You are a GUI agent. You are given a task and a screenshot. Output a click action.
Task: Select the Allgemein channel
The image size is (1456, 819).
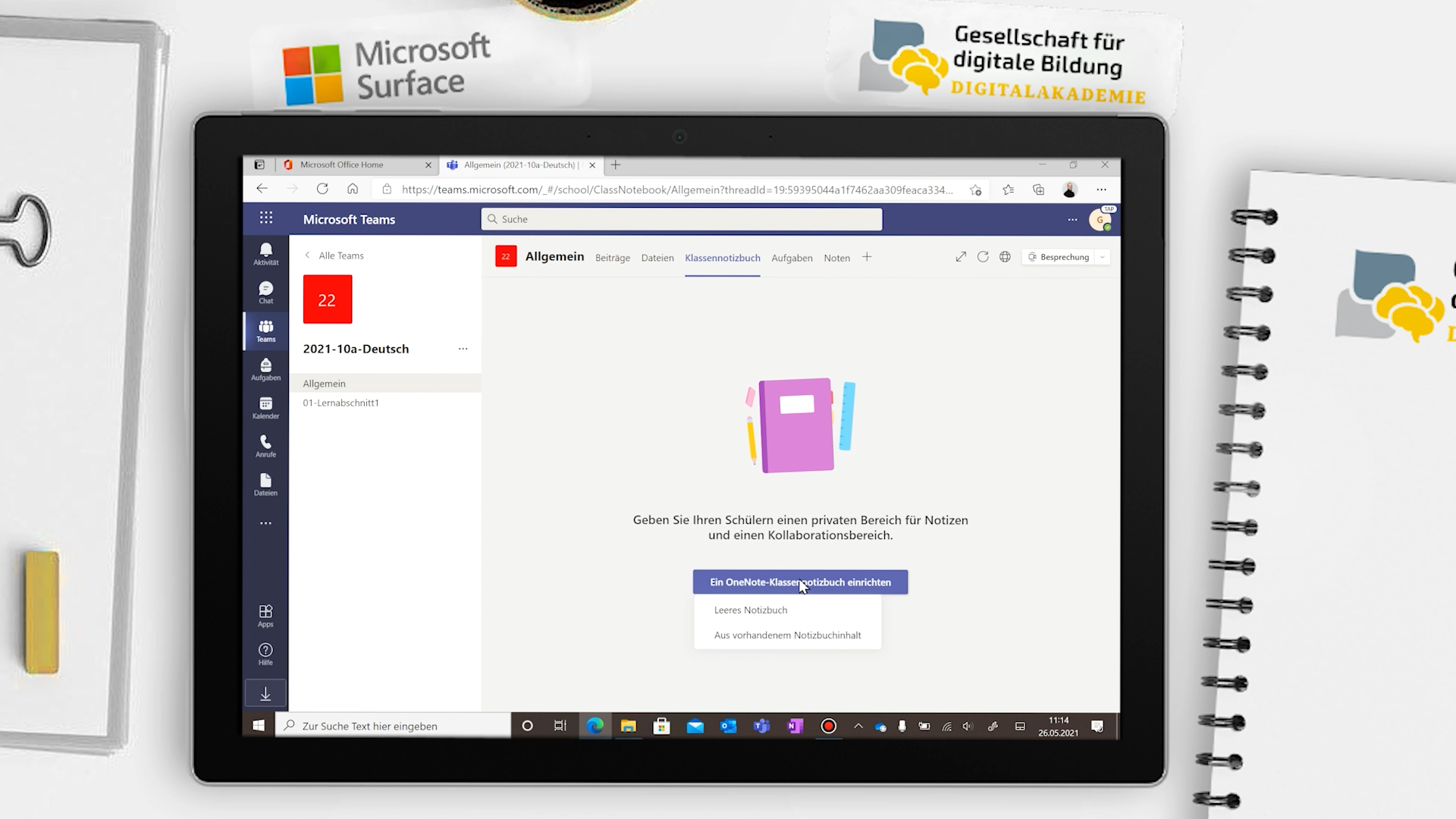pyautogui.click(x=384, y=384)
